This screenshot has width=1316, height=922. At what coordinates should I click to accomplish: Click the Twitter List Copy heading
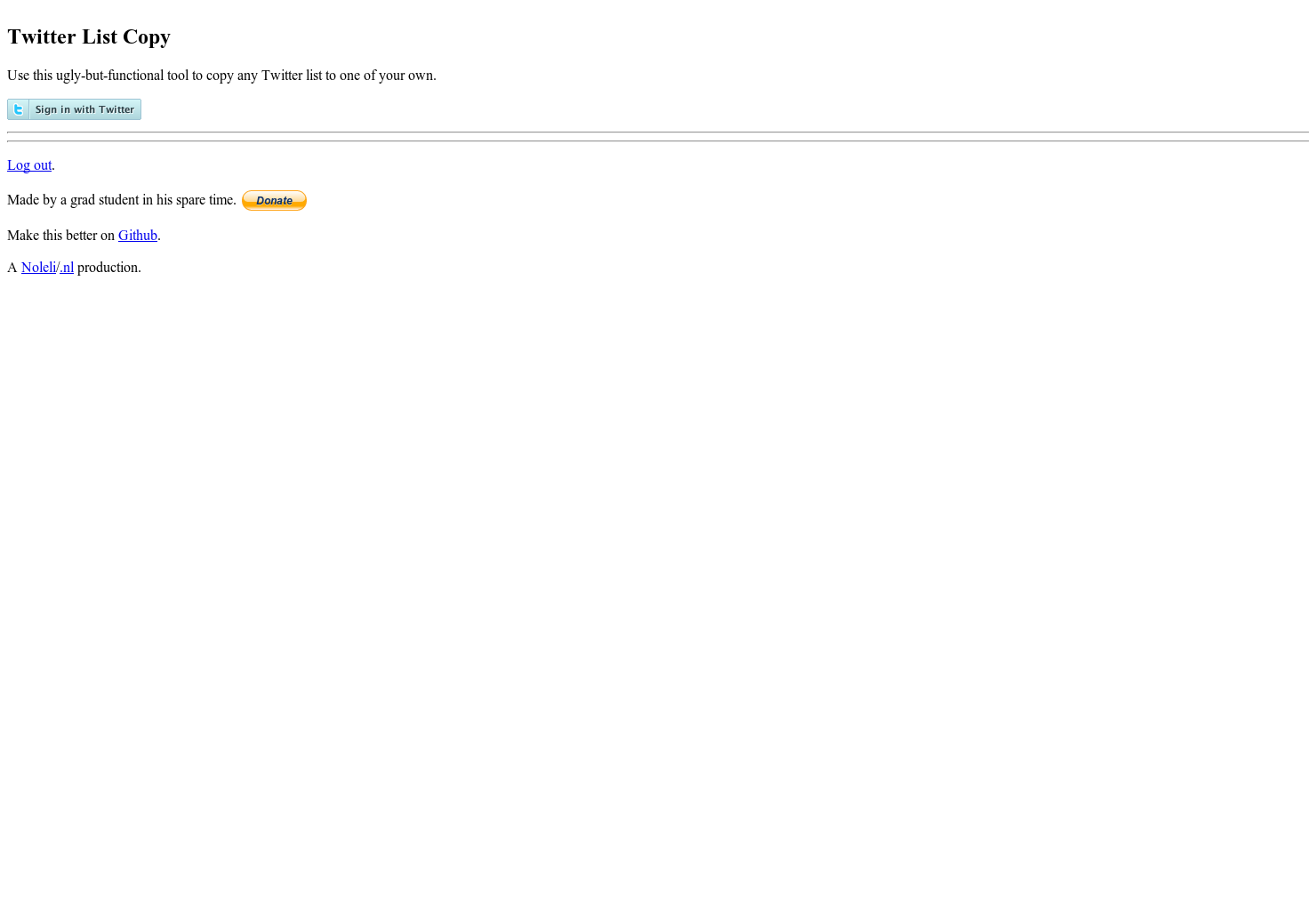[88, 36]
